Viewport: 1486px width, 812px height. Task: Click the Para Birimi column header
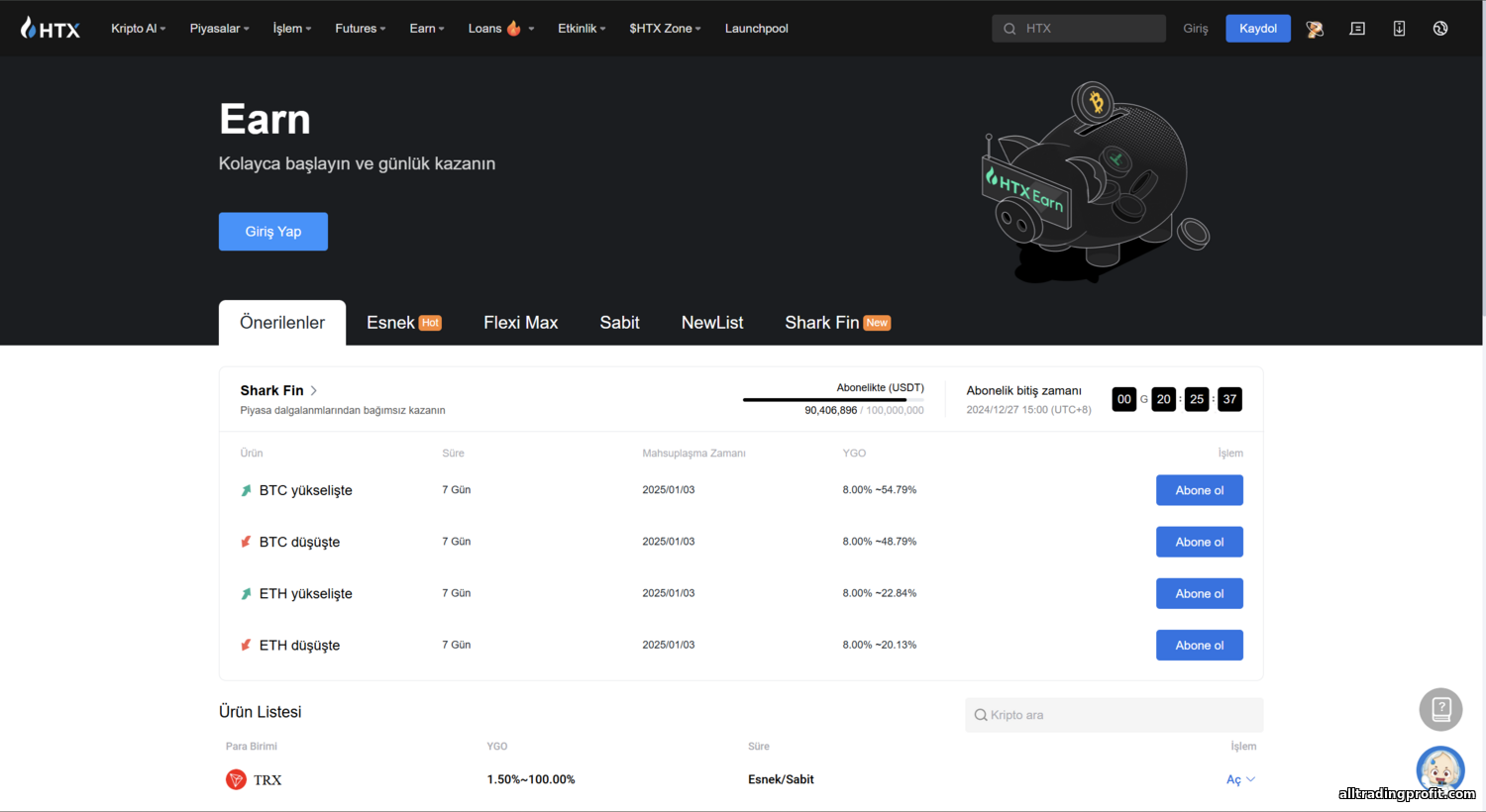[252, 747]
